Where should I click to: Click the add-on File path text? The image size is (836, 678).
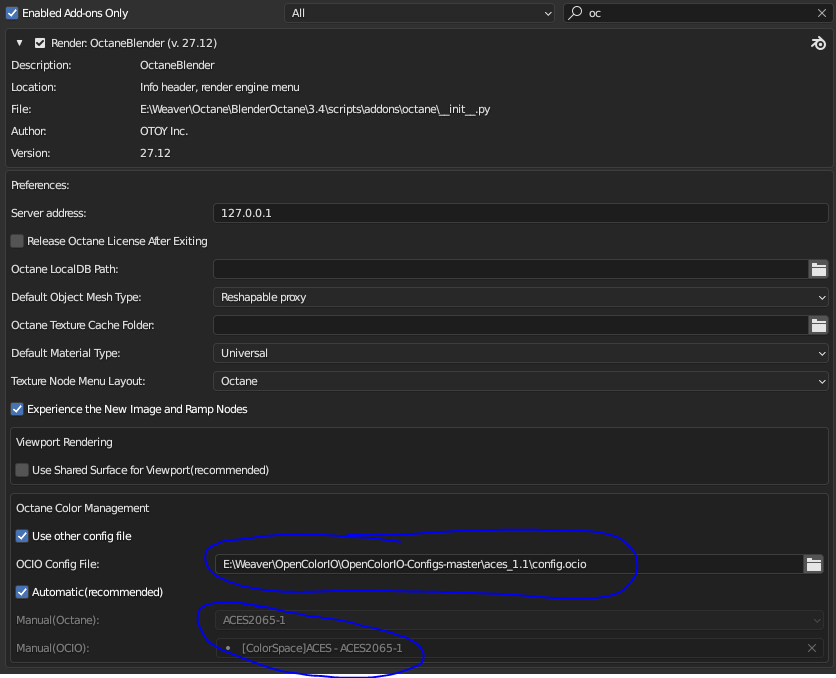(x=315, y=109)
